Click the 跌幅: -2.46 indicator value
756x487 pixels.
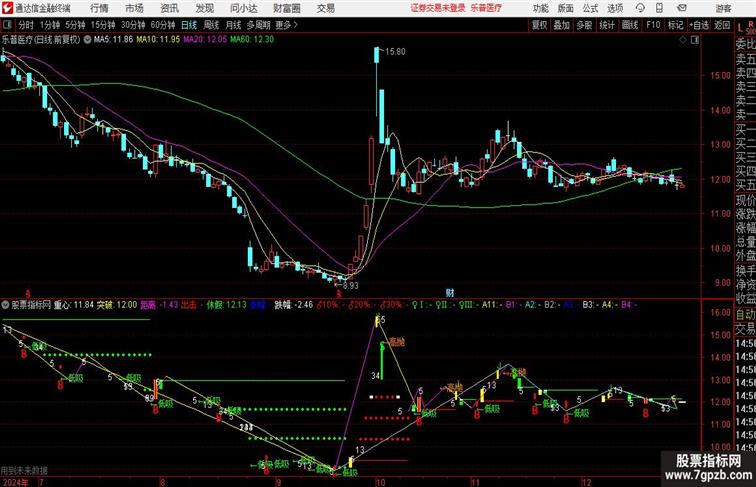pos(294,305)
